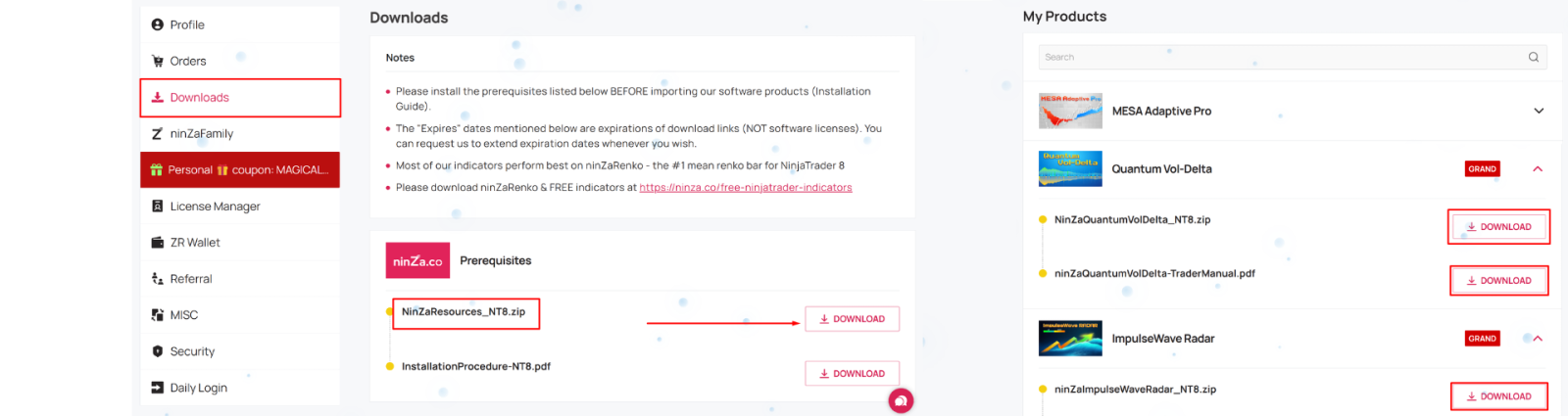Click the search magnifier icon in My Products
This screenshot has width=1568, height=416.
1534,57
